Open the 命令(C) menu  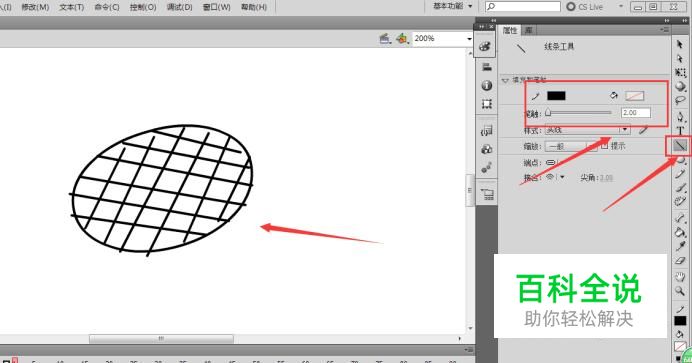(107, 7)
